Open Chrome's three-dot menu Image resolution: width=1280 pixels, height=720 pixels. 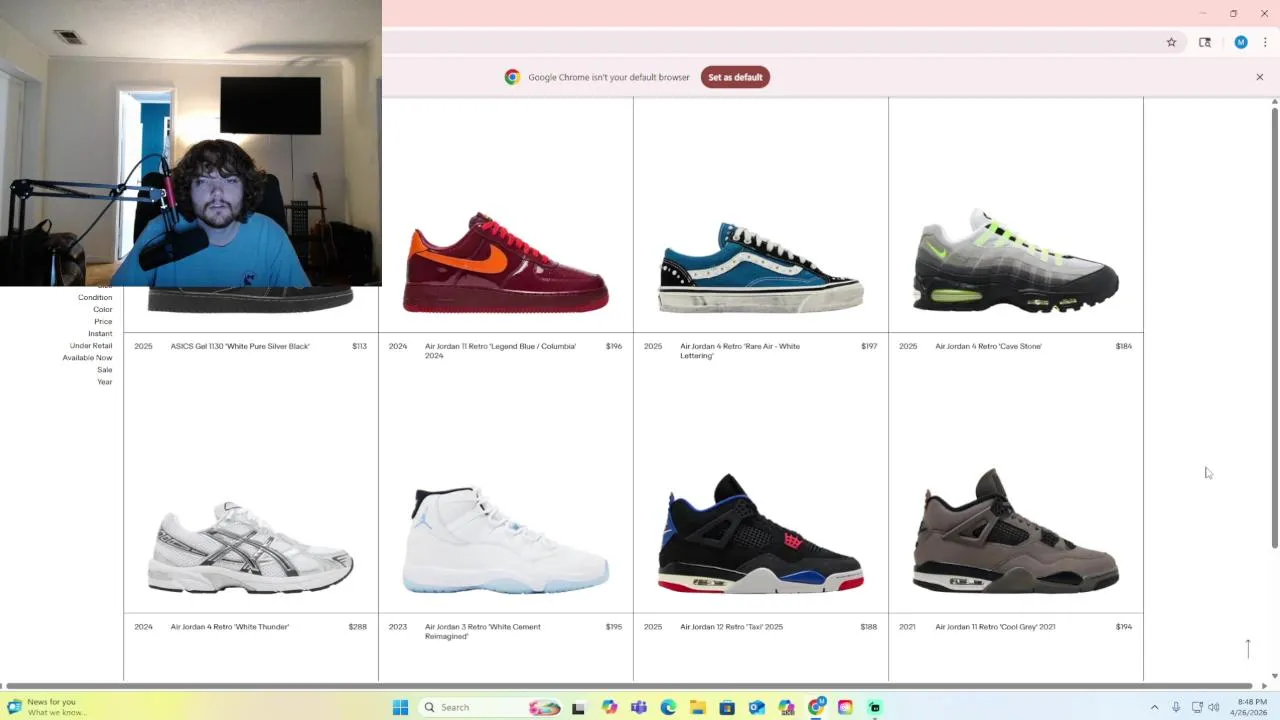(x=1265, y=42)
